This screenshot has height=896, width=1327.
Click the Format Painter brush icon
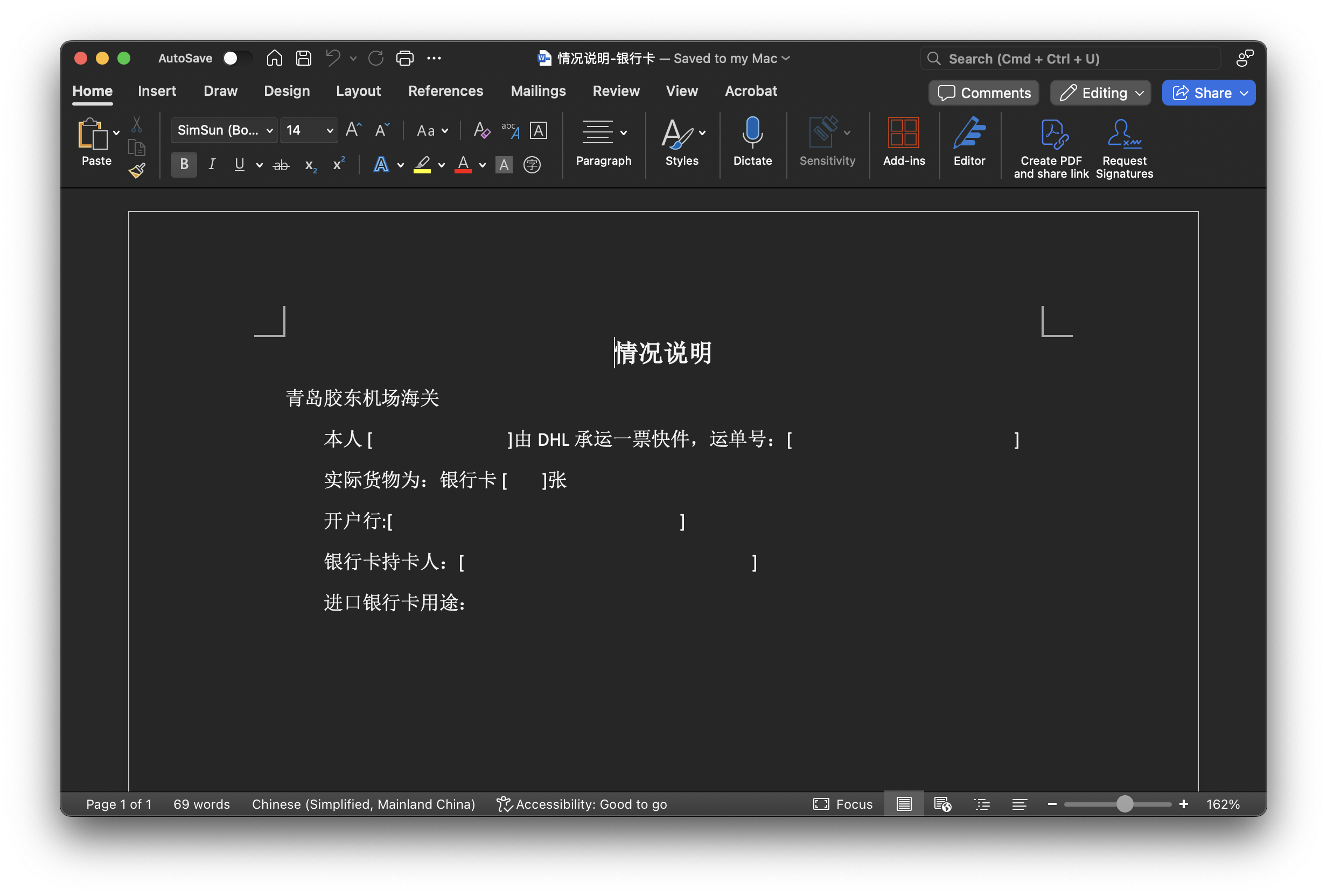[137, 170]
